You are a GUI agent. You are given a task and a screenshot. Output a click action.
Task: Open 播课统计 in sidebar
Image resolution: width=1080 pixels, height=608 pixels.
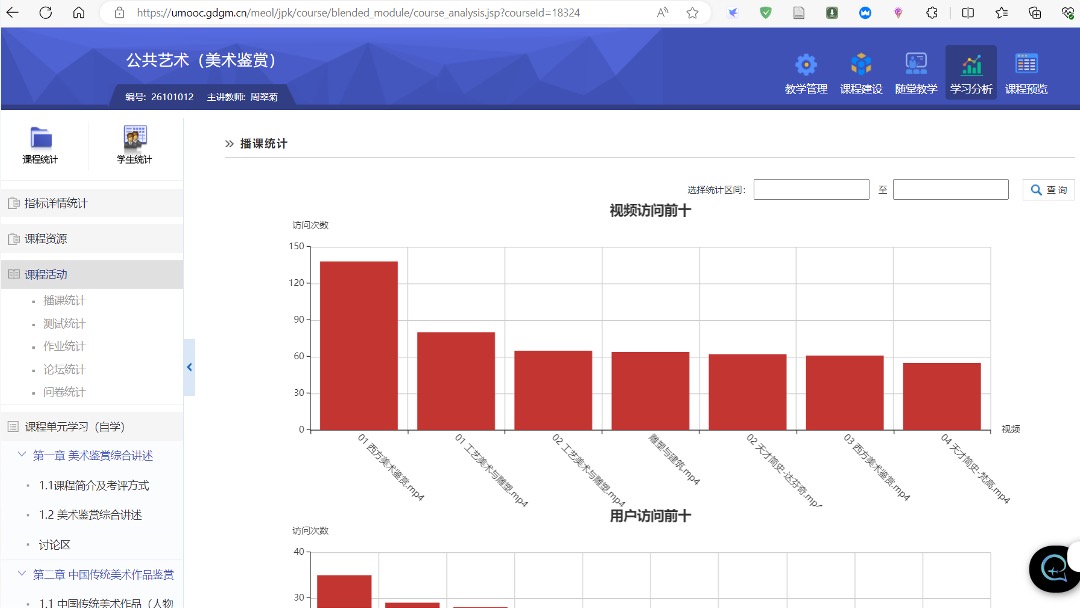(64, 300)
